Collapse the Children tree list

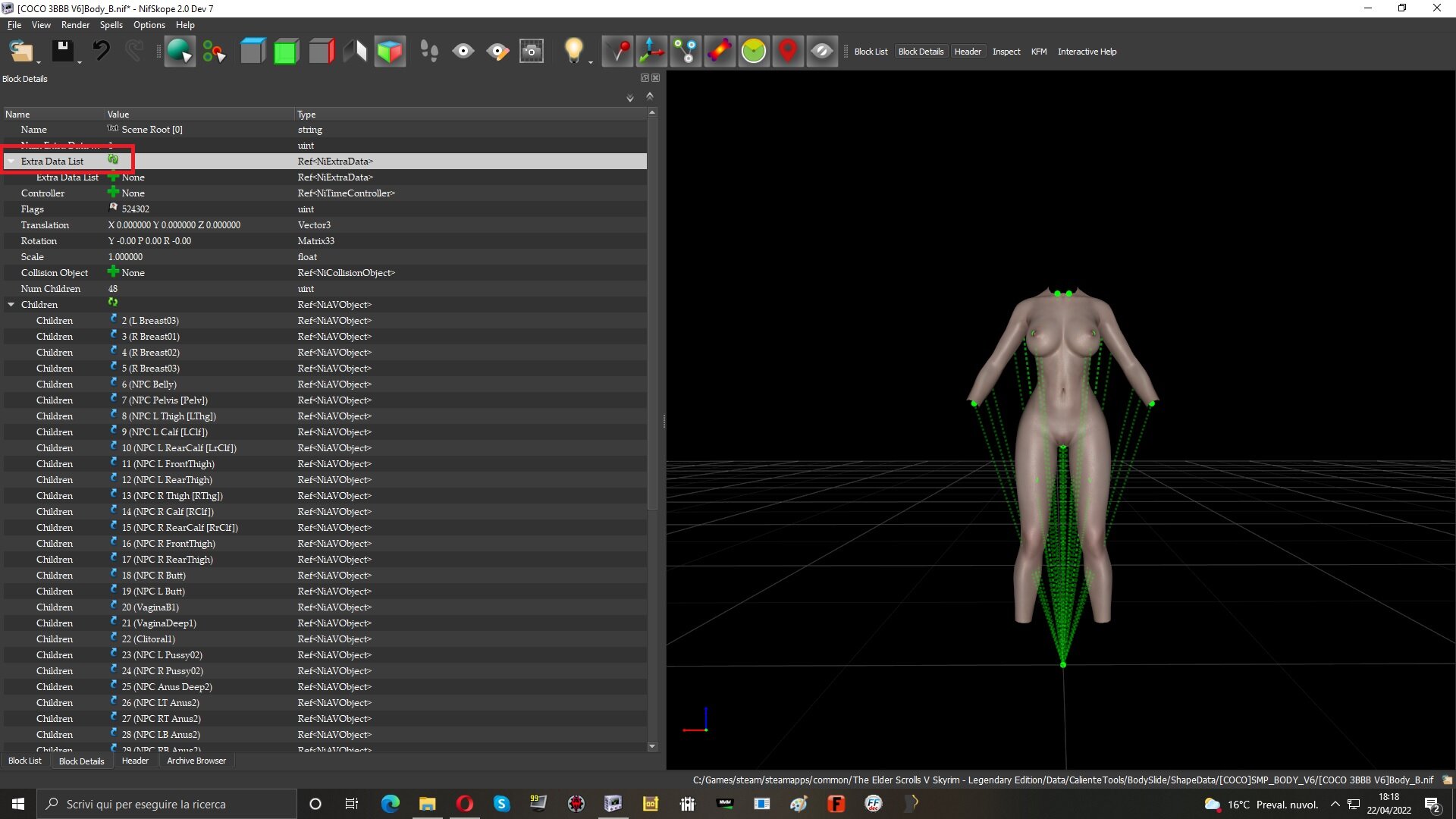coord(11,305)
